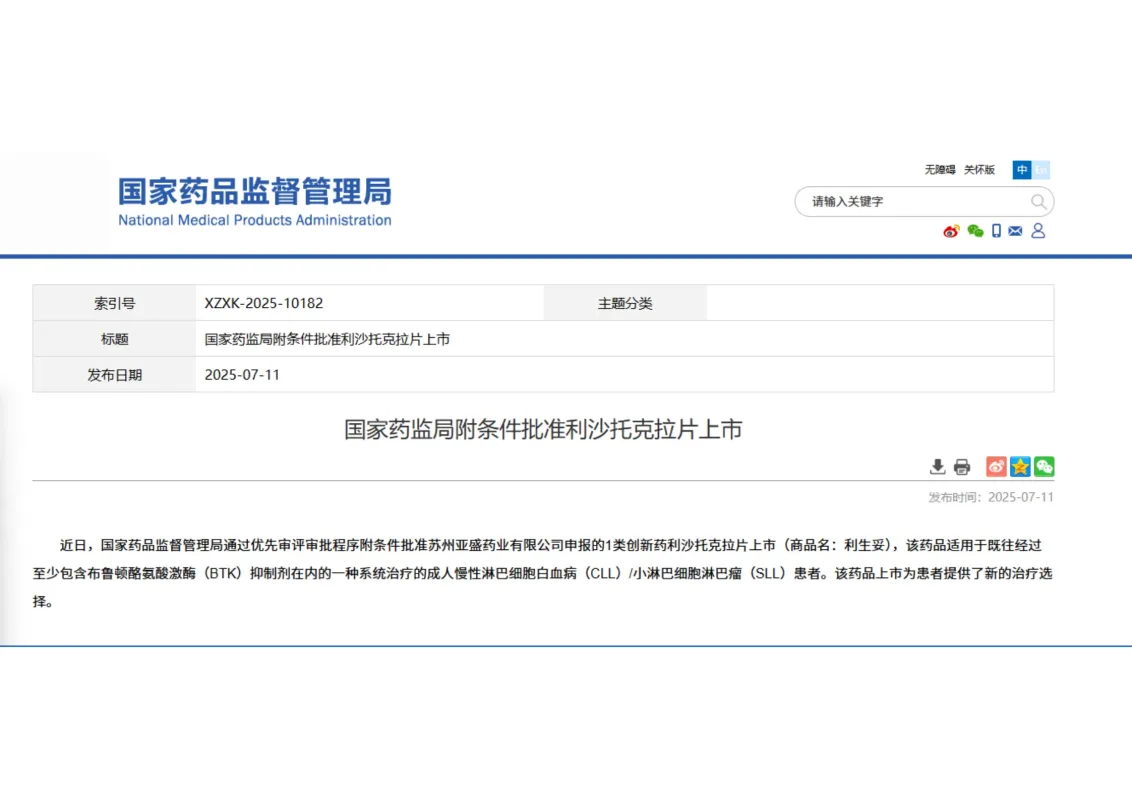Click the 主题分类 table header cell
Viewport: 1132px width, 800px height.
[x=625, y=303]
